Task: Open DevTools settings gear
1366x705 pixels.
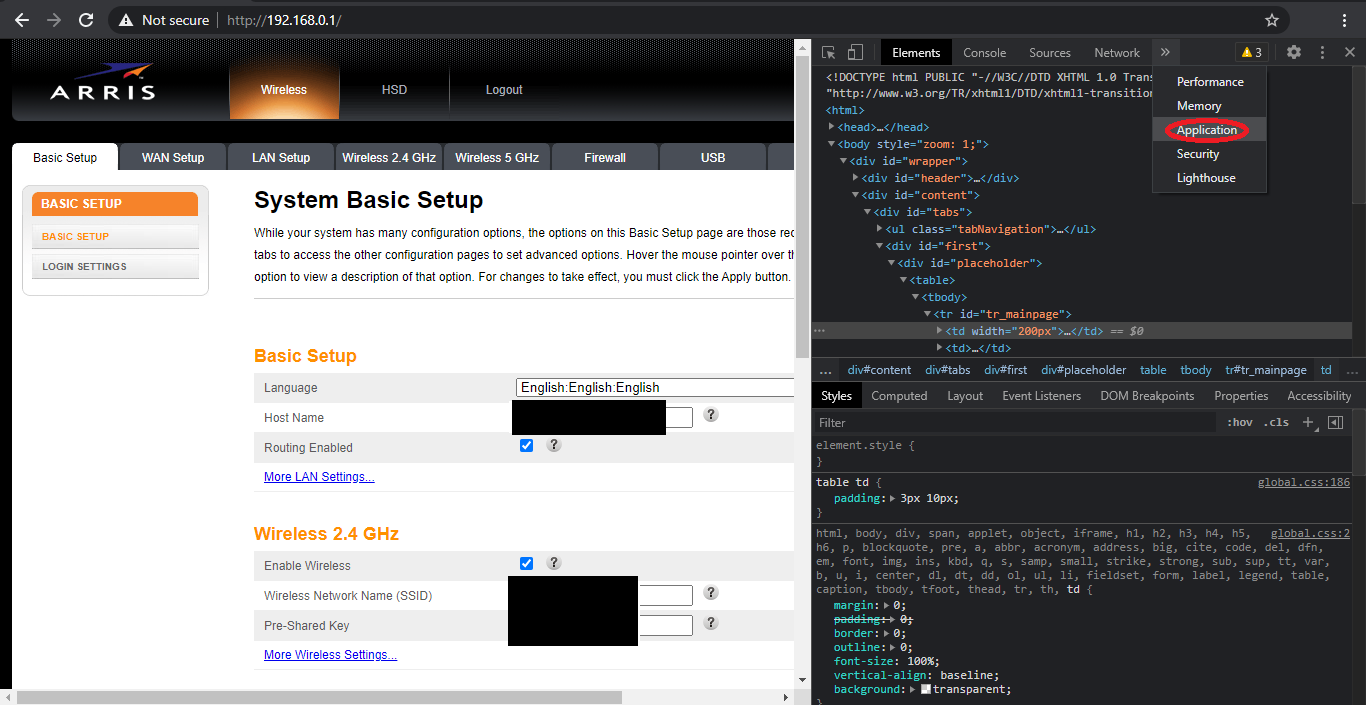Action: point(1294,53)
